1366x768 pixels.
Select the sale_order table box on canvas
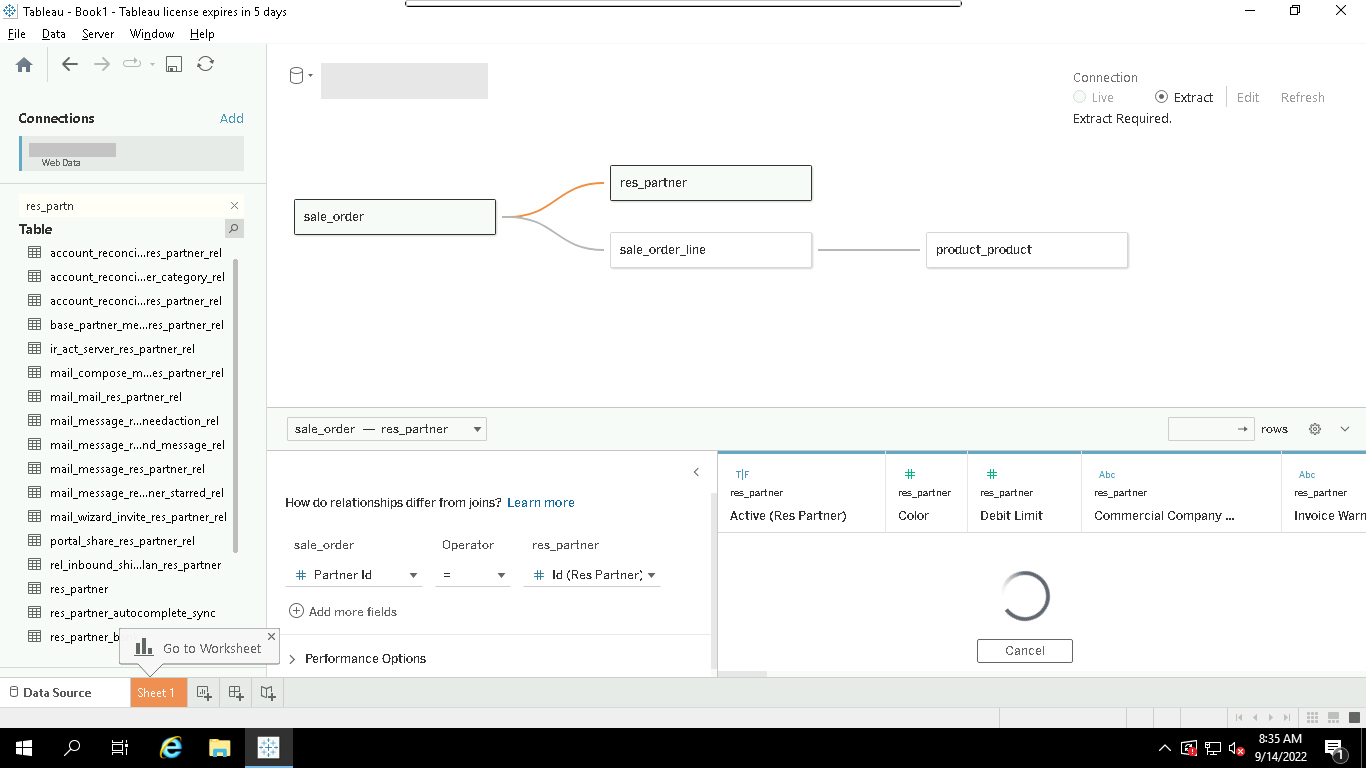point(395,217)
